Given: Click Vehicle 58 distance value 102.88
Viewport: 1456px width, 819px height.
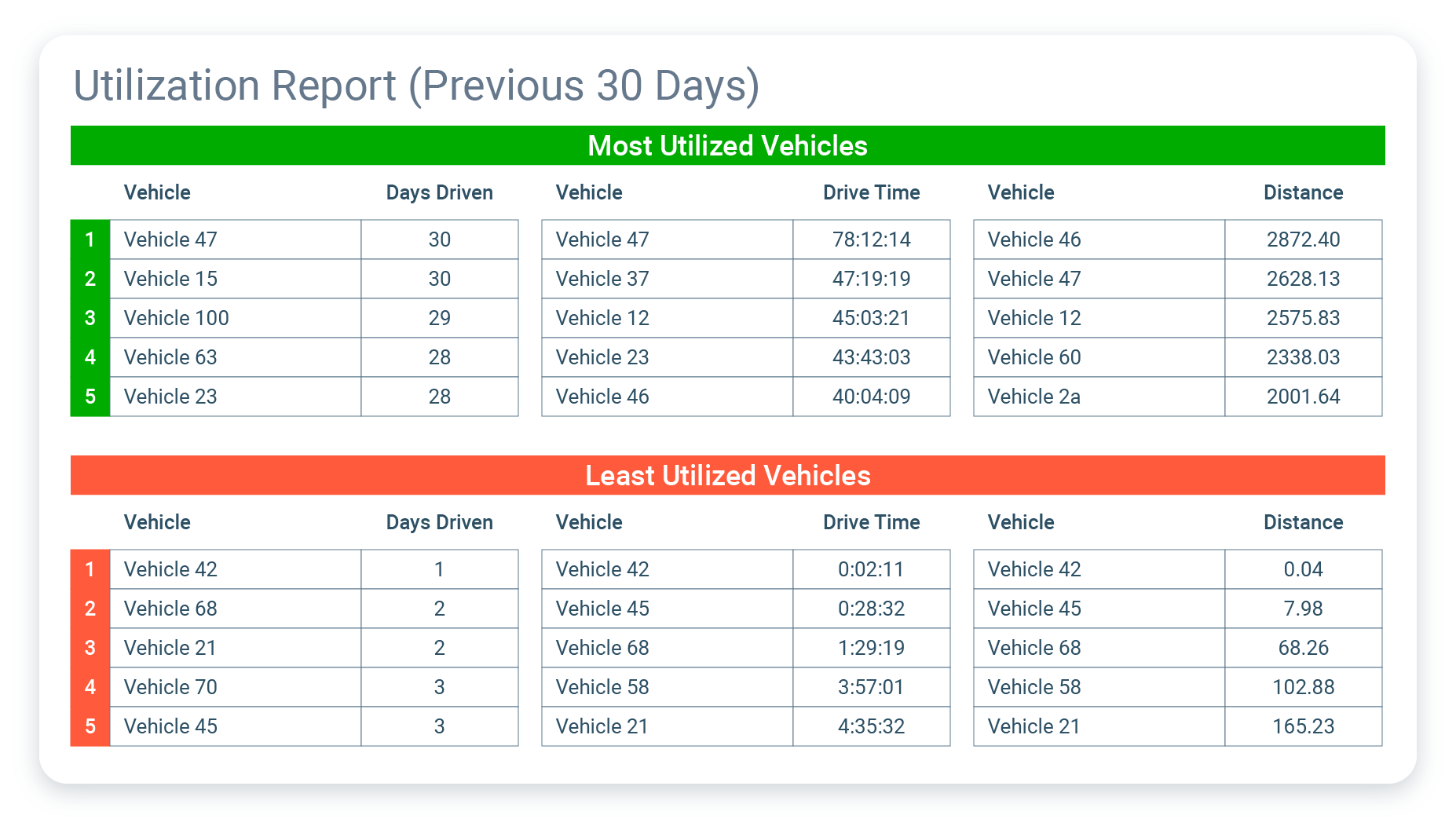Looking at the screenshot, I should 1303,686.
